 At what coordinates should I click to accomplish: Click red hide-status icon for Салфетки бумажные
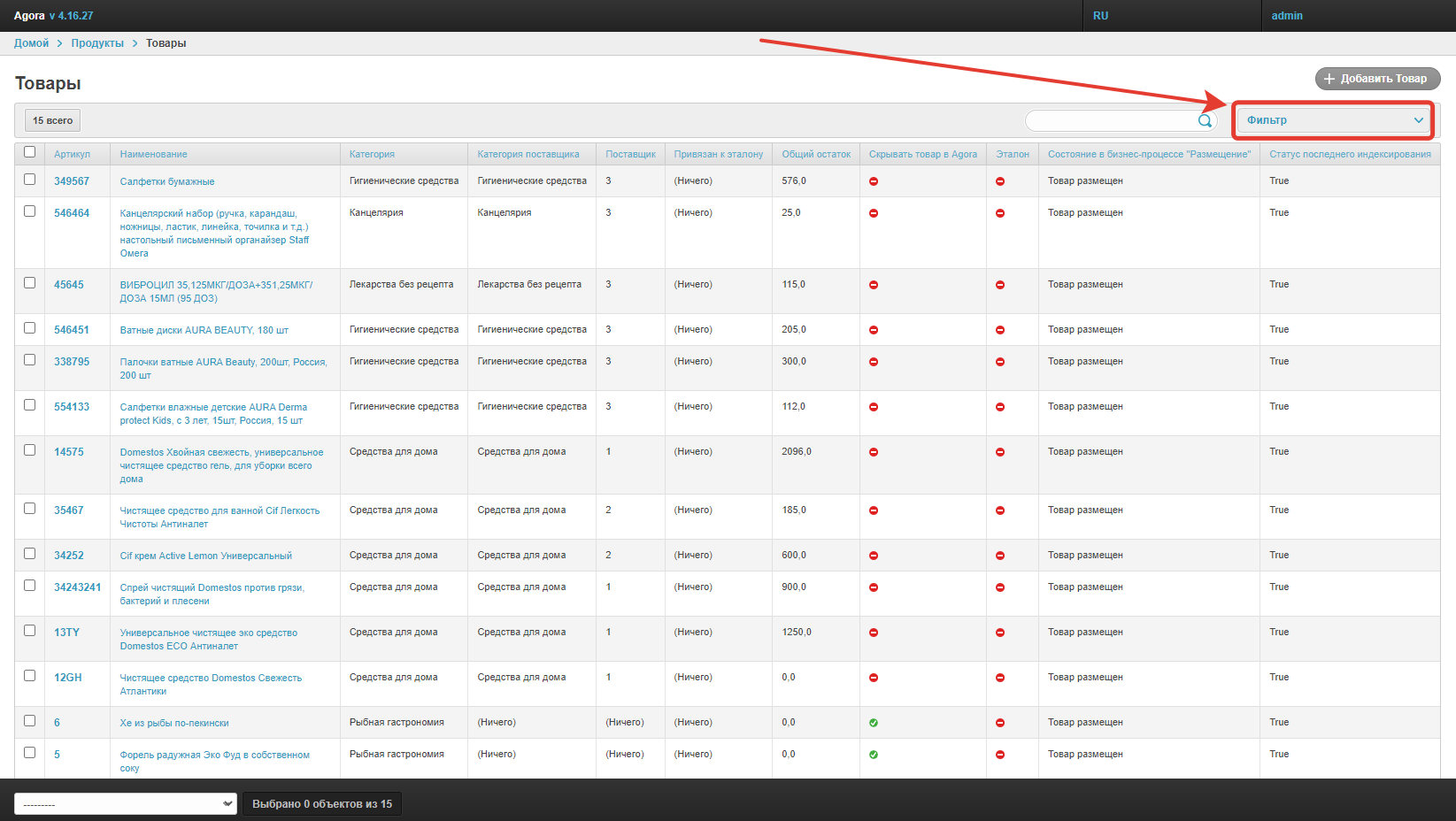click(874, 181)
